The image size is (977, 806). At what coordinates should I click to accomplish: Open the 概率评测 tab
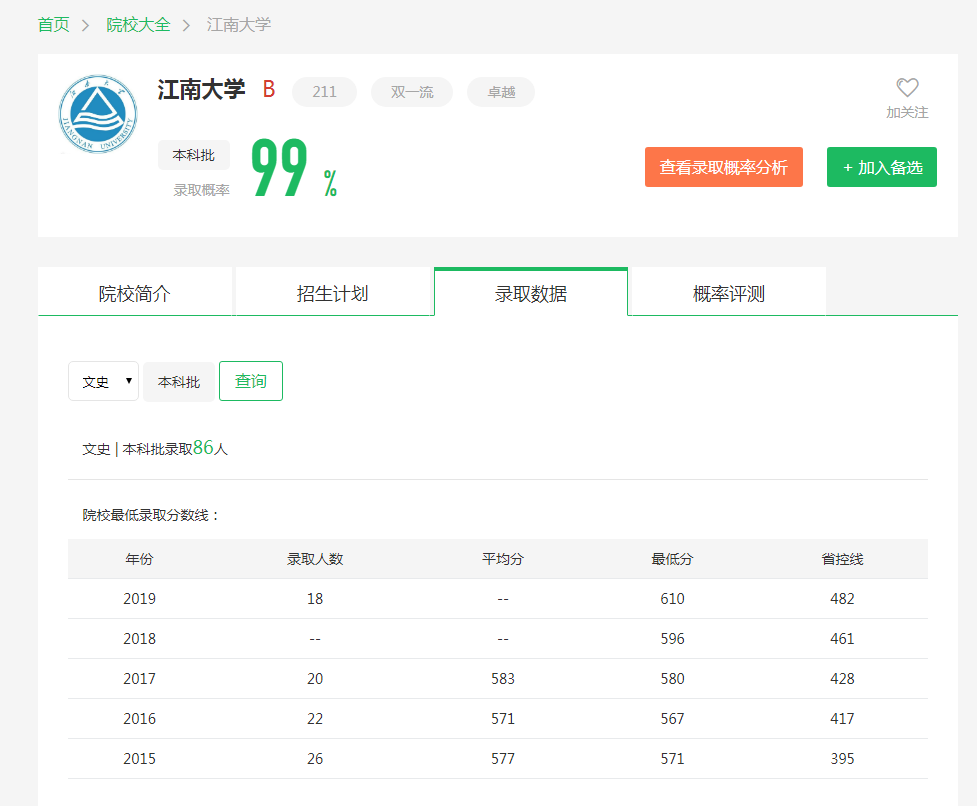[x=727, y=291]
